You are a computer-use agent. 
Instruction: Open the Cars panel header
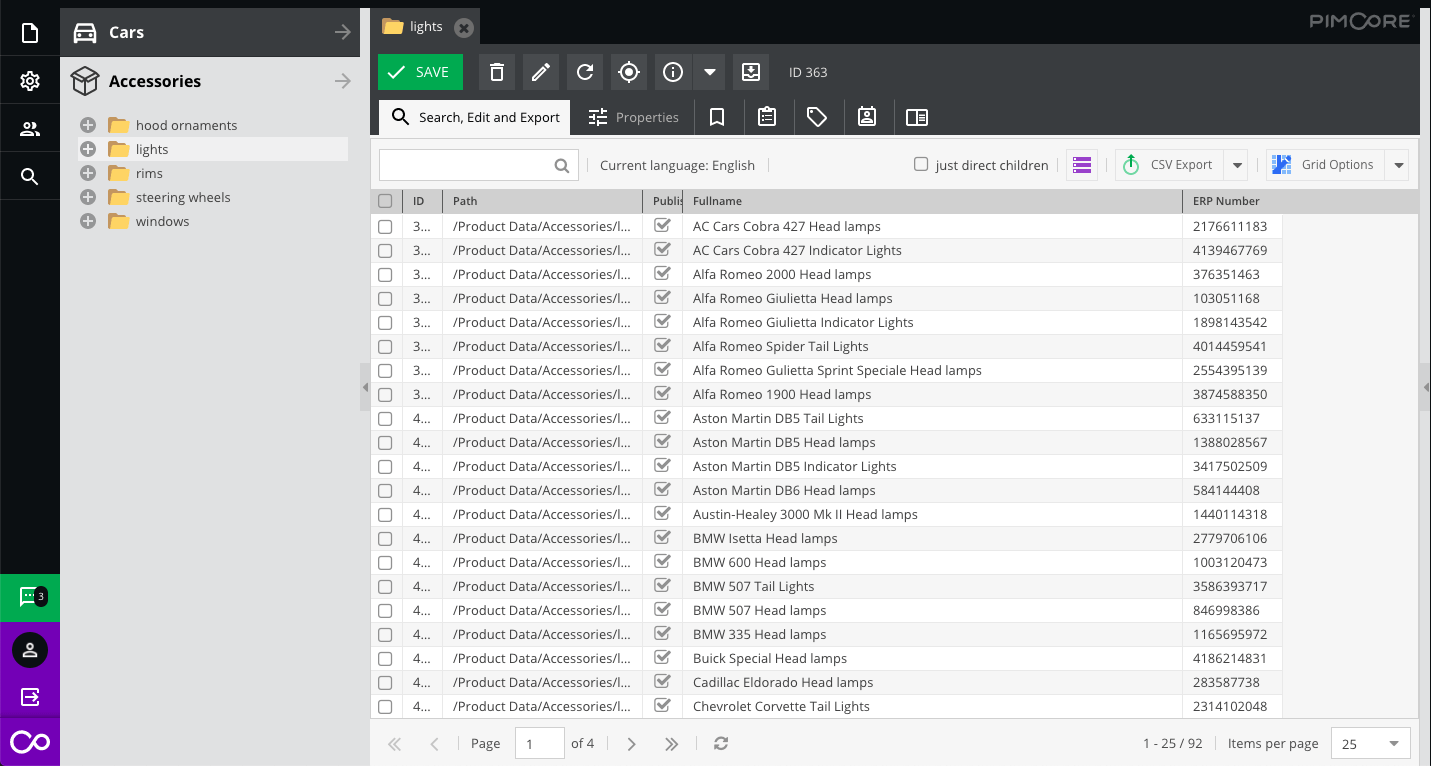pyautogui.click(x=210, y=32)
